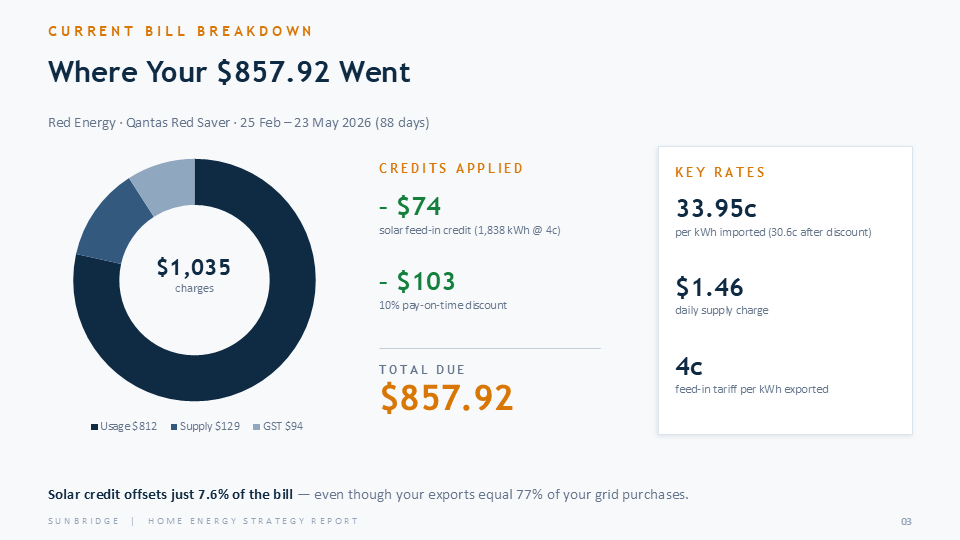Image resolution: width=960 pixels, height=540 pixels.
Task: Click the page number 03 in footer
Action: pyautogui.click(x=906, y=522)
